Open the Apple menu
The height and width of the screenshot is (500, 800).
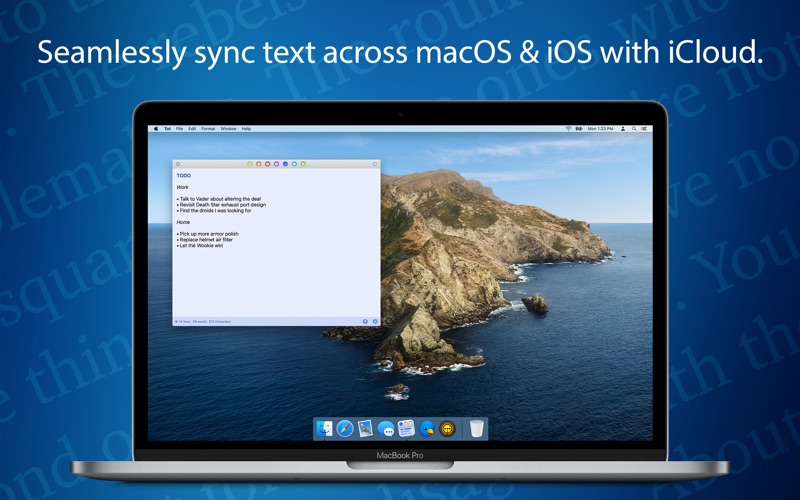coord(156,129)
